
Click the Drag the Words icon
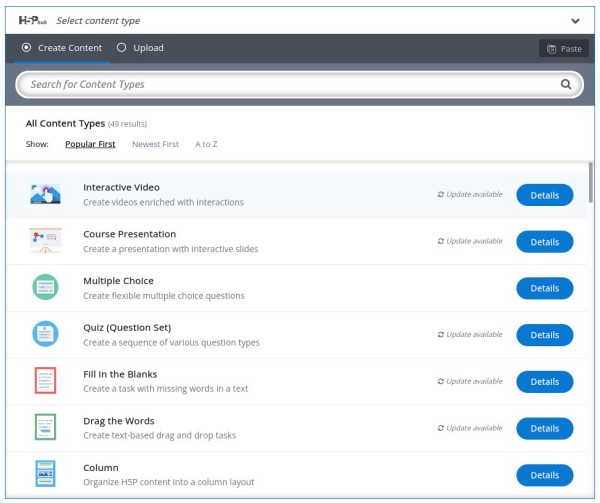[x=46, y=427]
